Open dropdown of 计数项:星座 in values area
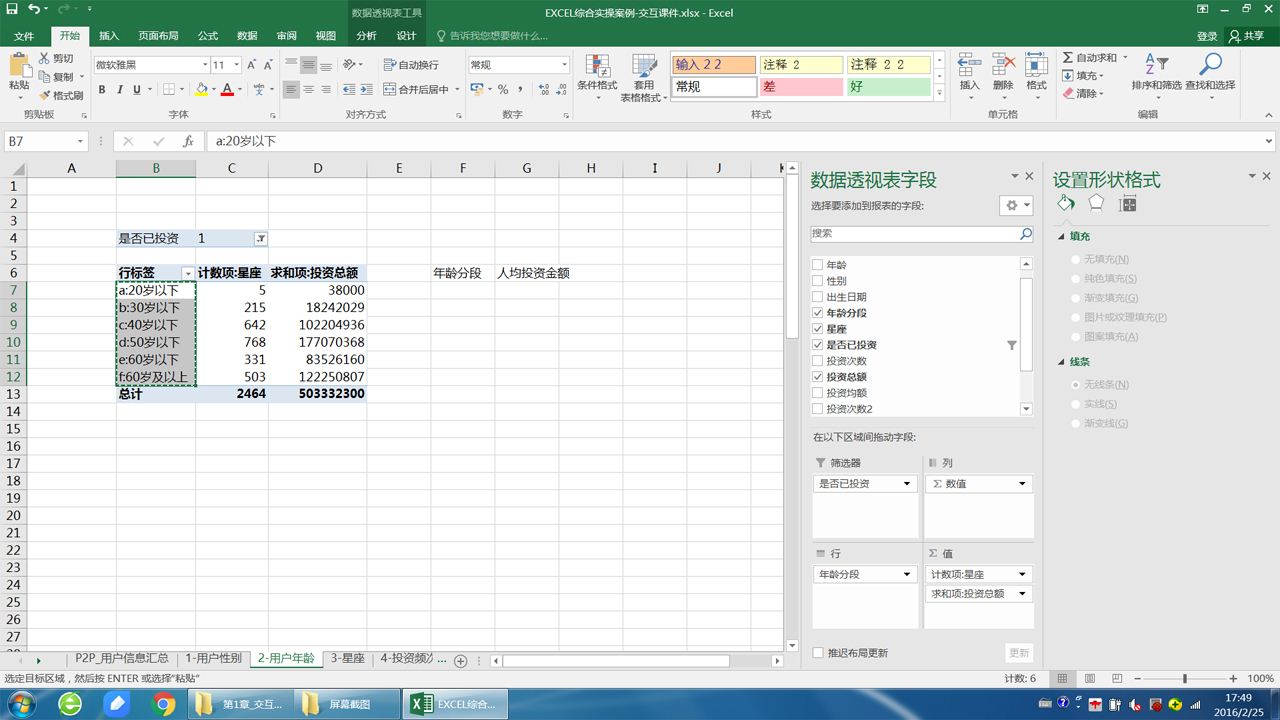Viewport: 1280px width, 720px height. pos(1022,574)
